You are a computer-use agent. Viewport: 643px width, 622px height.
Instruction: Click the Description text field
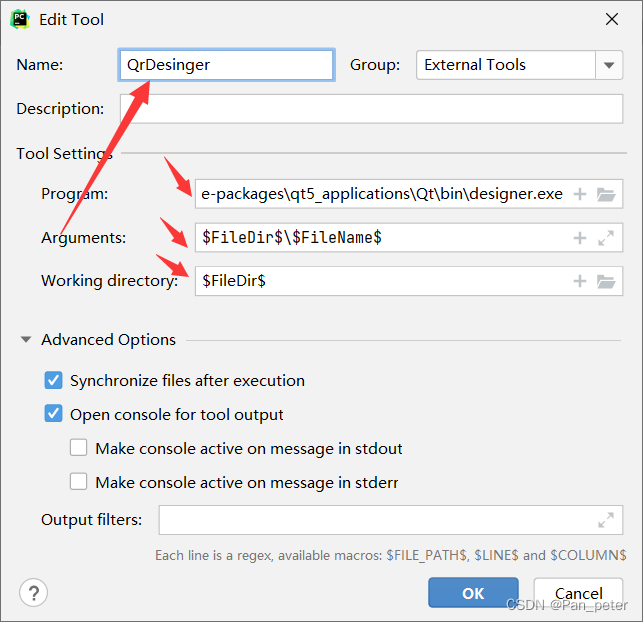click(371, 109)
